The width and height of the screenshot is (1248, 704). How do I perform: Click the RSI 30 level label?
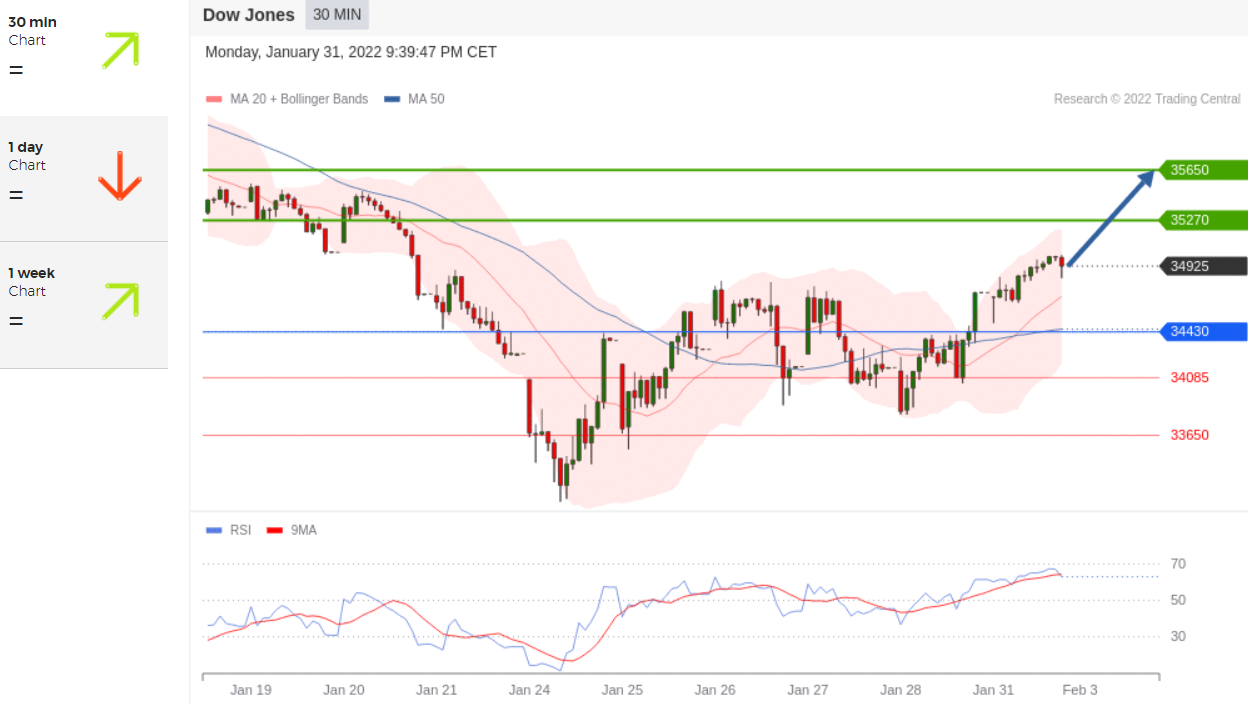click(x=1178, y=636)
